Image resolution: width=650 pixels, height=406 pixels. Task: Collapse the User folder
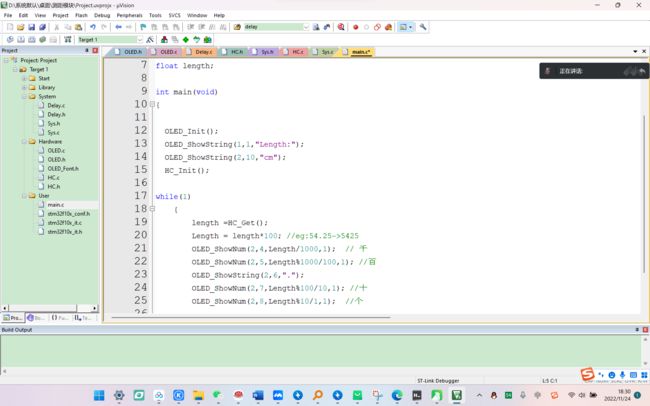tap(24, 196)
